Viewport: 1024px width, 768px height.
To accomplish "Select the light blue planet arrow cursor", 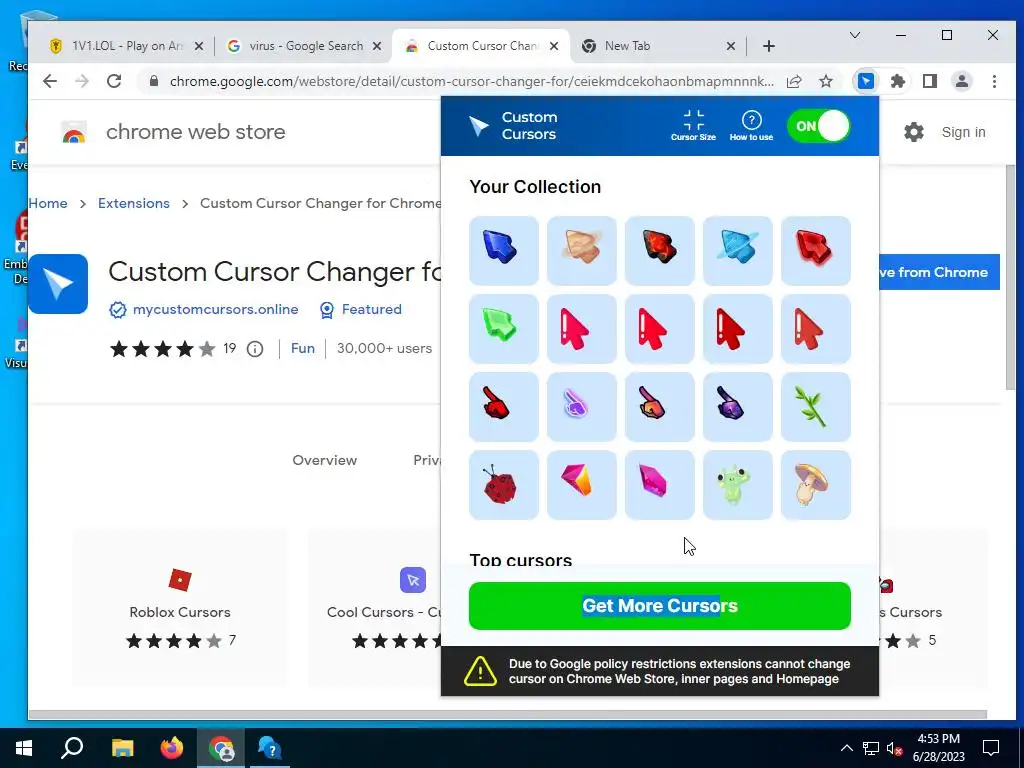I will 737,251.
